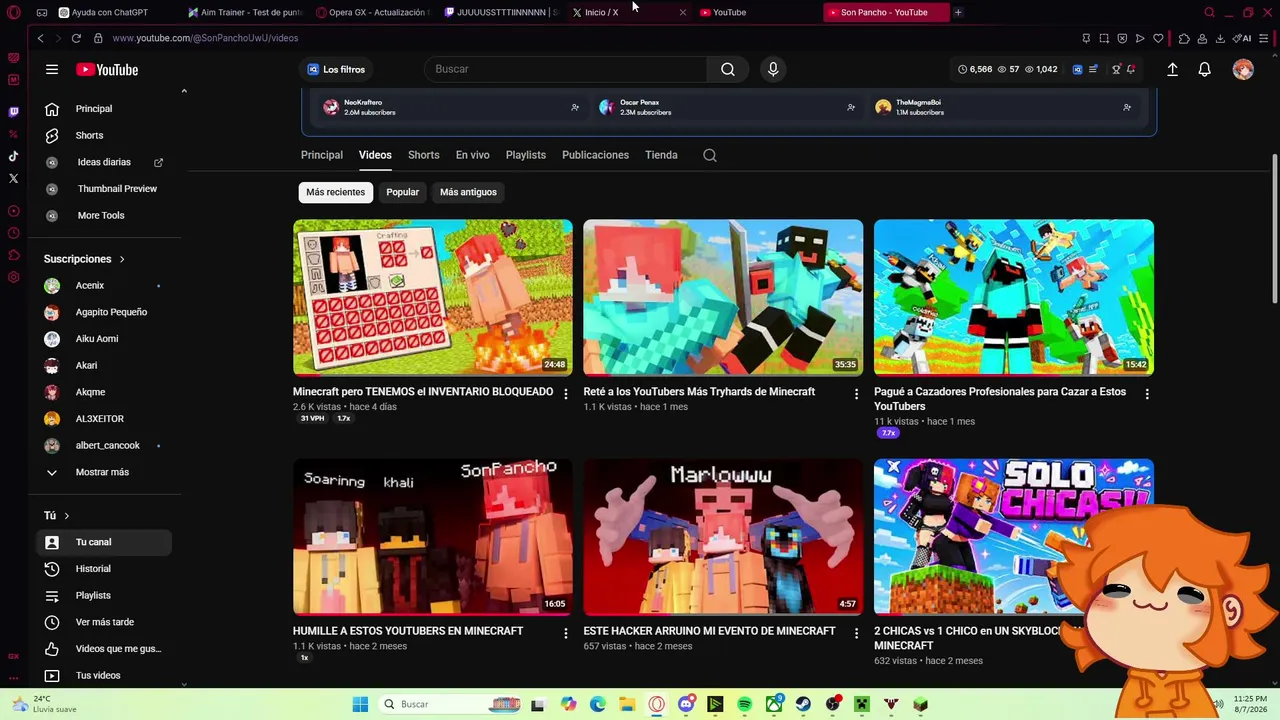
Task: Switch to Ayuda con ChatGPT browser tab
Action: pyautogui.click(x=110, y=12)
